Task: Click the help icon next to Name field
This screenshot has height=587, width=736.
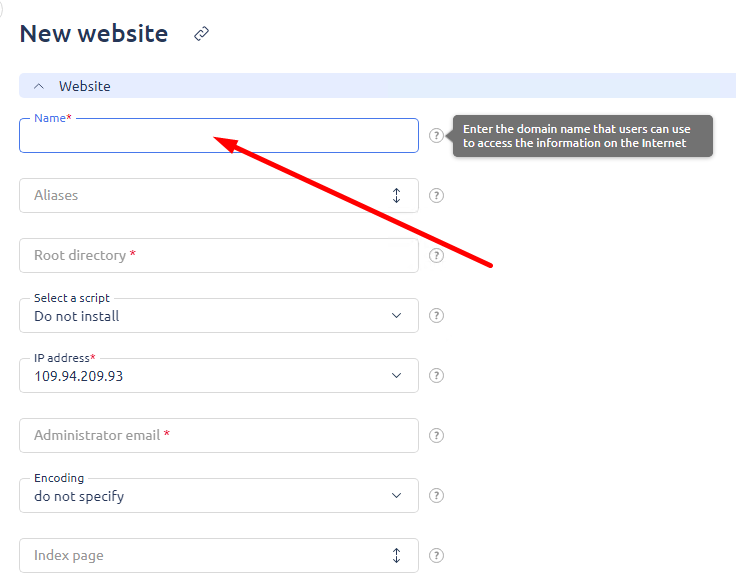Action: tap(436, 136)
